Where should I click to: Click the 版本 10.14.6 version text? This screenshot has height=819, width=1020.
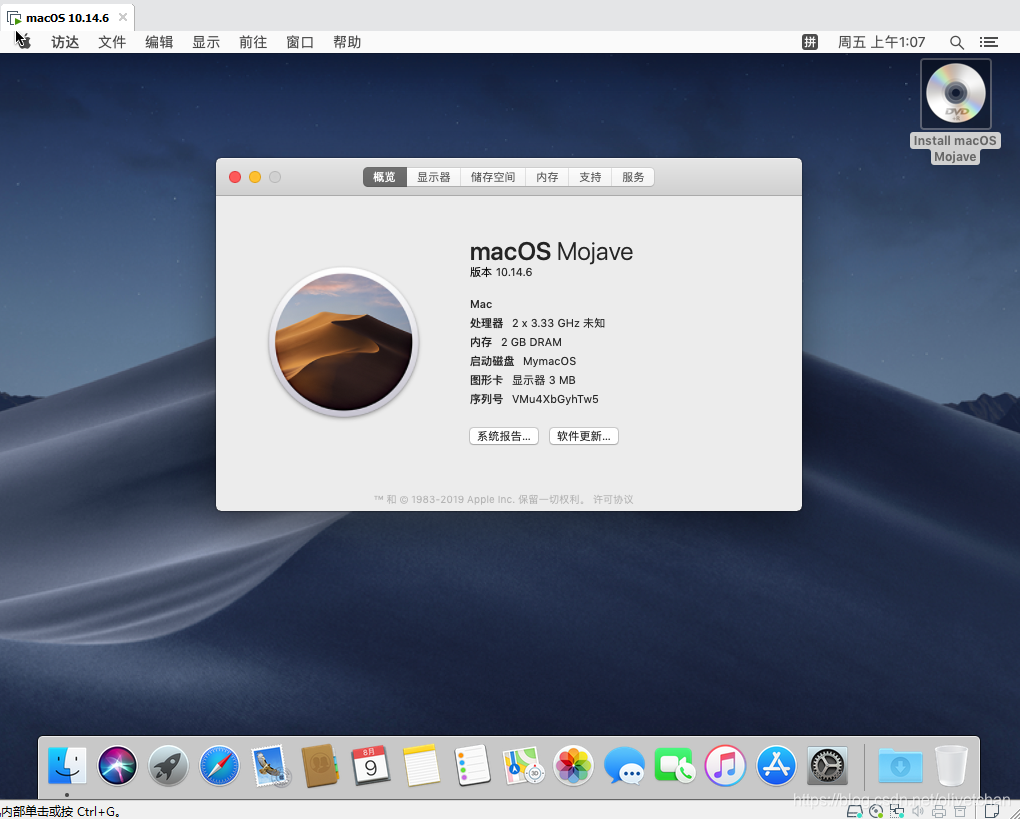501,272
